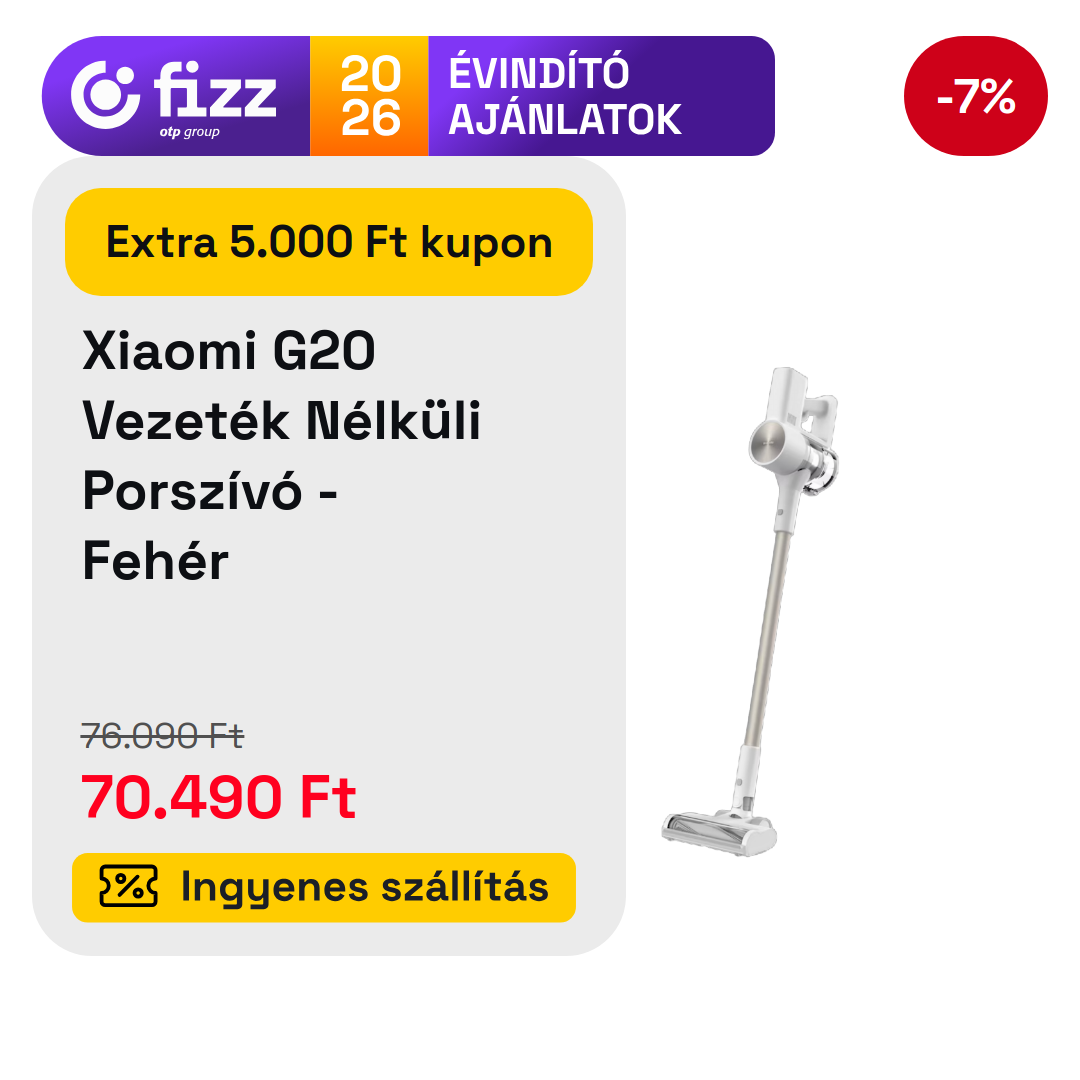Viewport: 1080px width, 1080px height.
Task: Click the vacuum's gold extension tube
Action: pyautogui.click(x=768, y=637)
